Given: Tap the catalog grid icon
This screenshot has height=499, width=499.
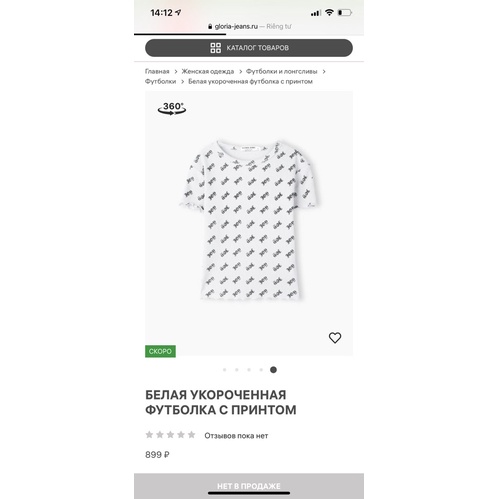Looking at the screenshot, I should click(x=215, y=48).
